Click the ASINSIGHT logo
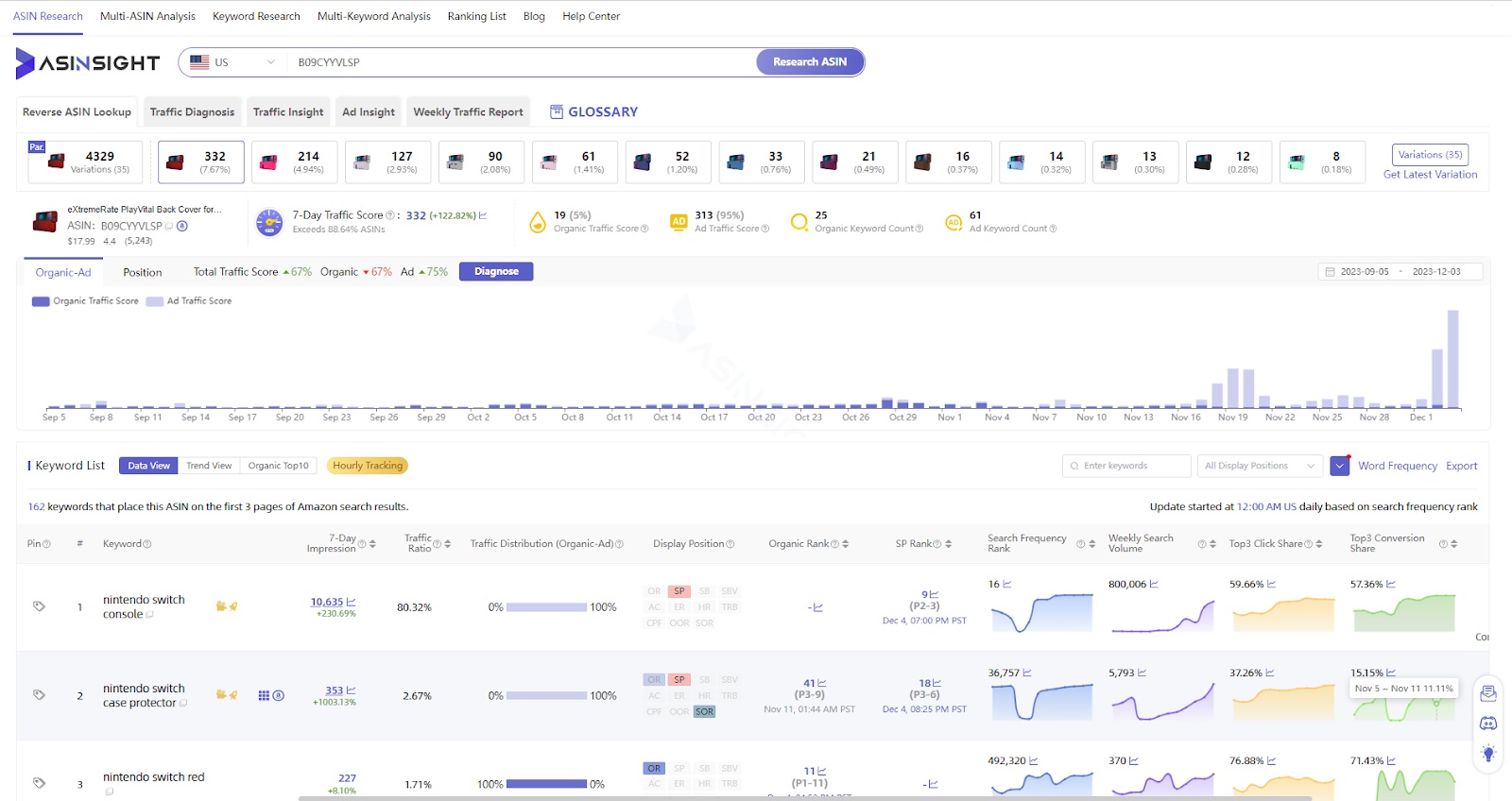1512x801 pixels. point(88,62)
